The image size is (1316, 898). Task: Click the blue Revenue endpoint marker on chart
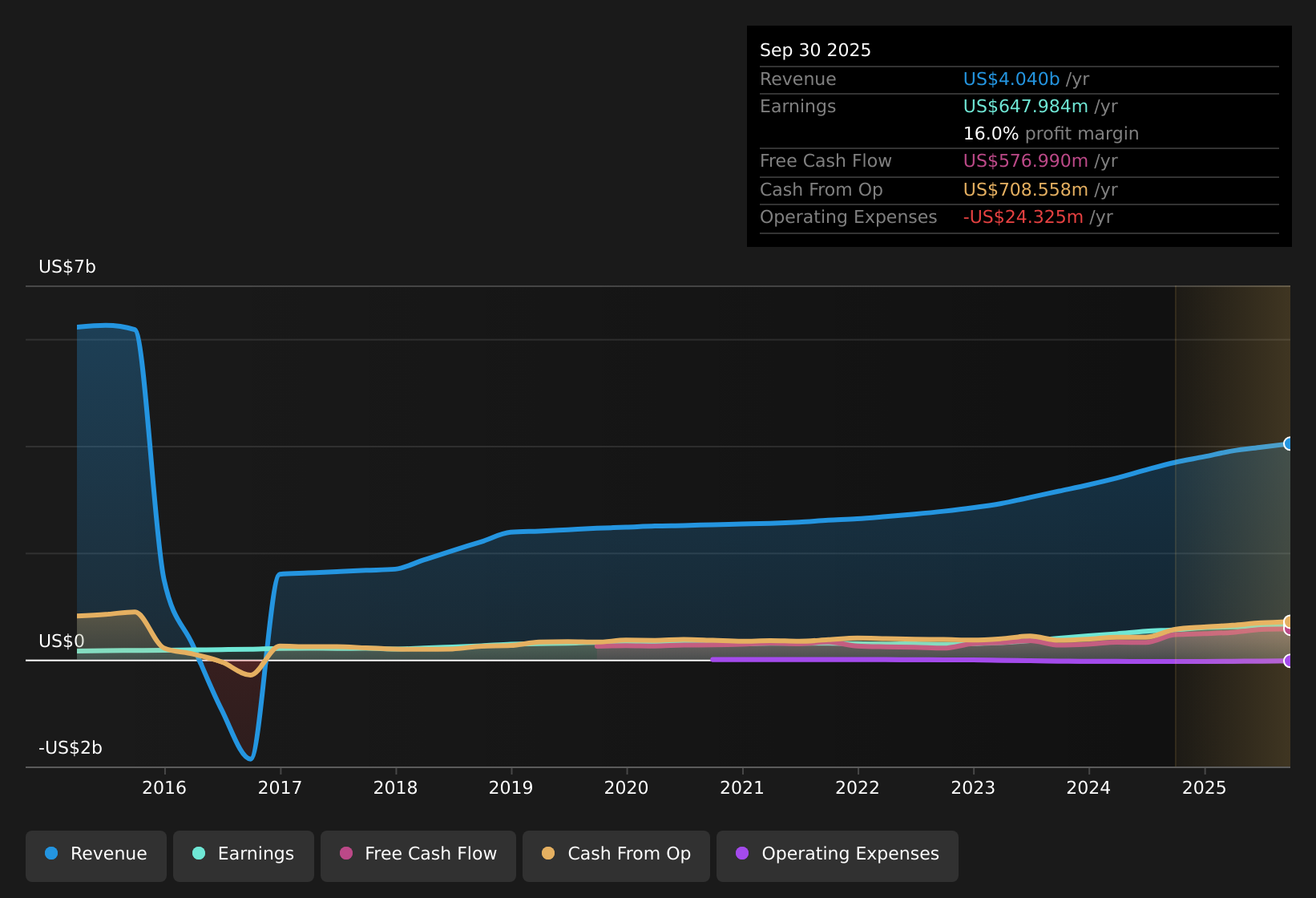click(1288, 443)
